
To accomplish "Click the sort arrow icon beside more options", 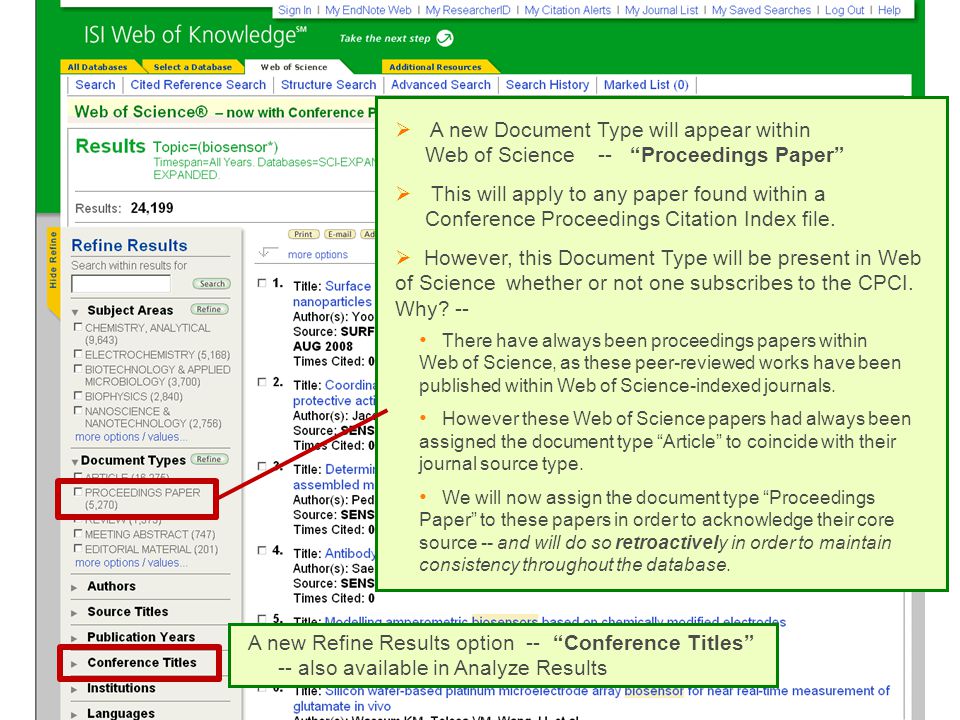I will (x=268, y=252).
